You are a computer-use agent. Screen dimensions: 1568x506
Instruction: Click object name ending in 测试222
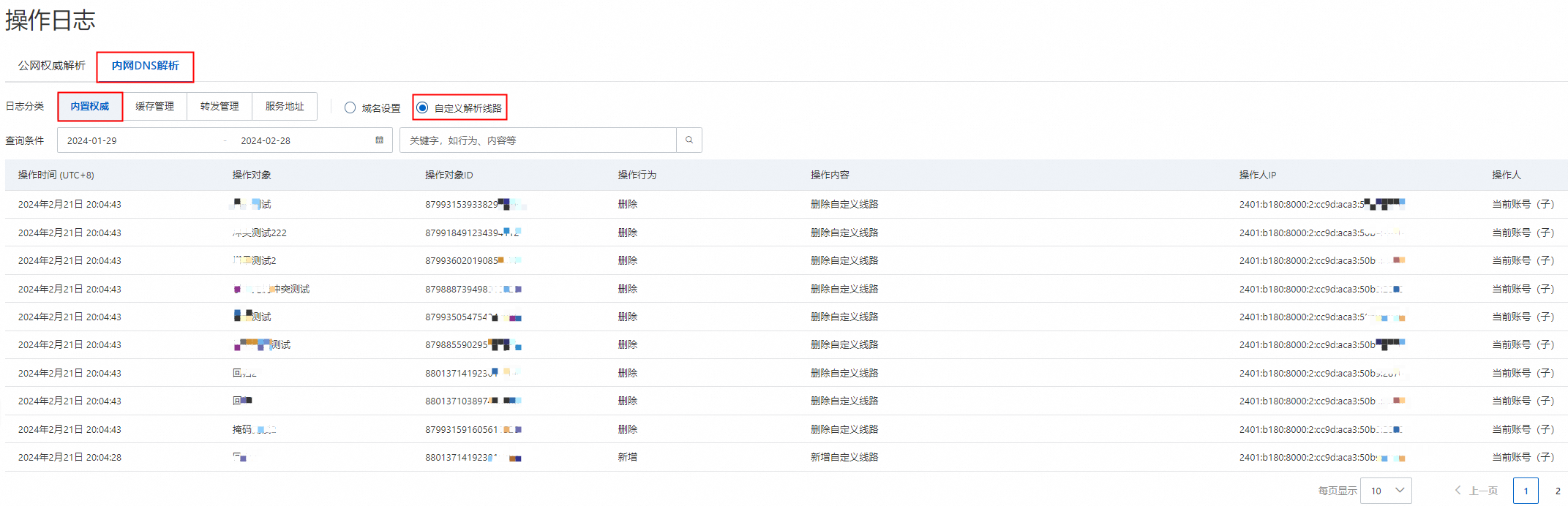tap(259, 233)
